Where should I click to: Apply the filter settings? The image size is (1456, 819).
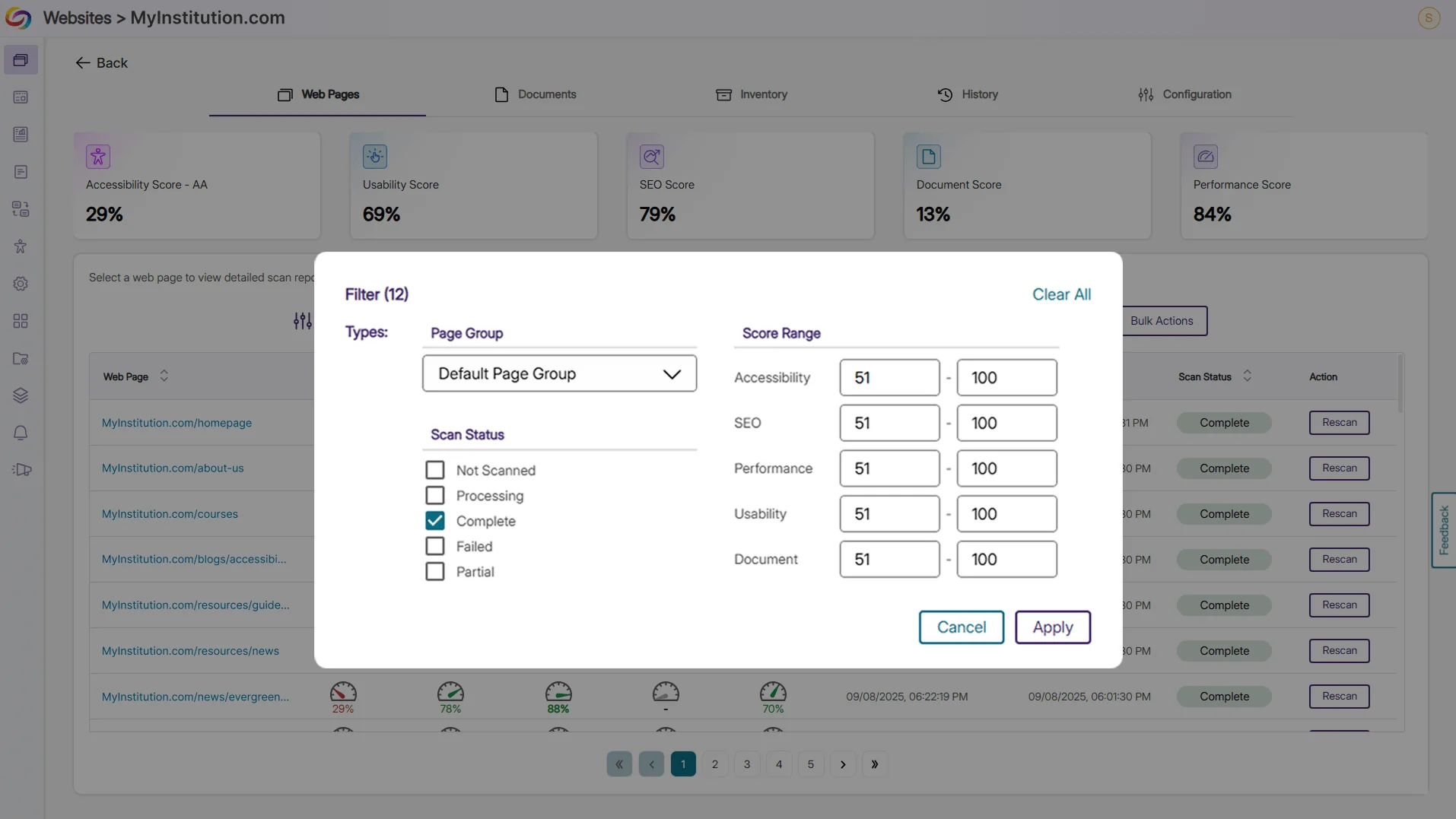pyautogui.click(x=1052, y=627)
